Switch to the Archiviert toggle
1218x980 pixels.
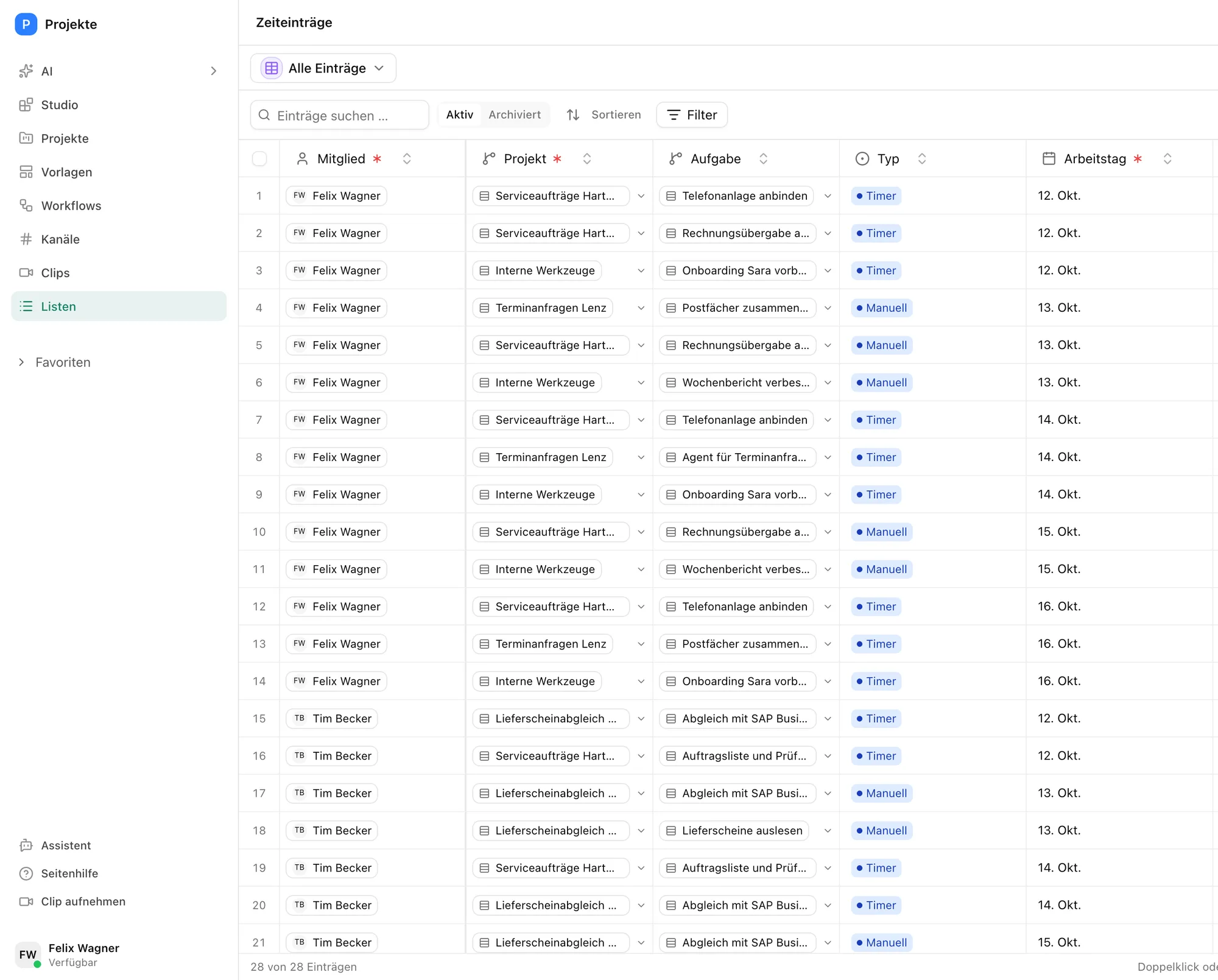515,115
